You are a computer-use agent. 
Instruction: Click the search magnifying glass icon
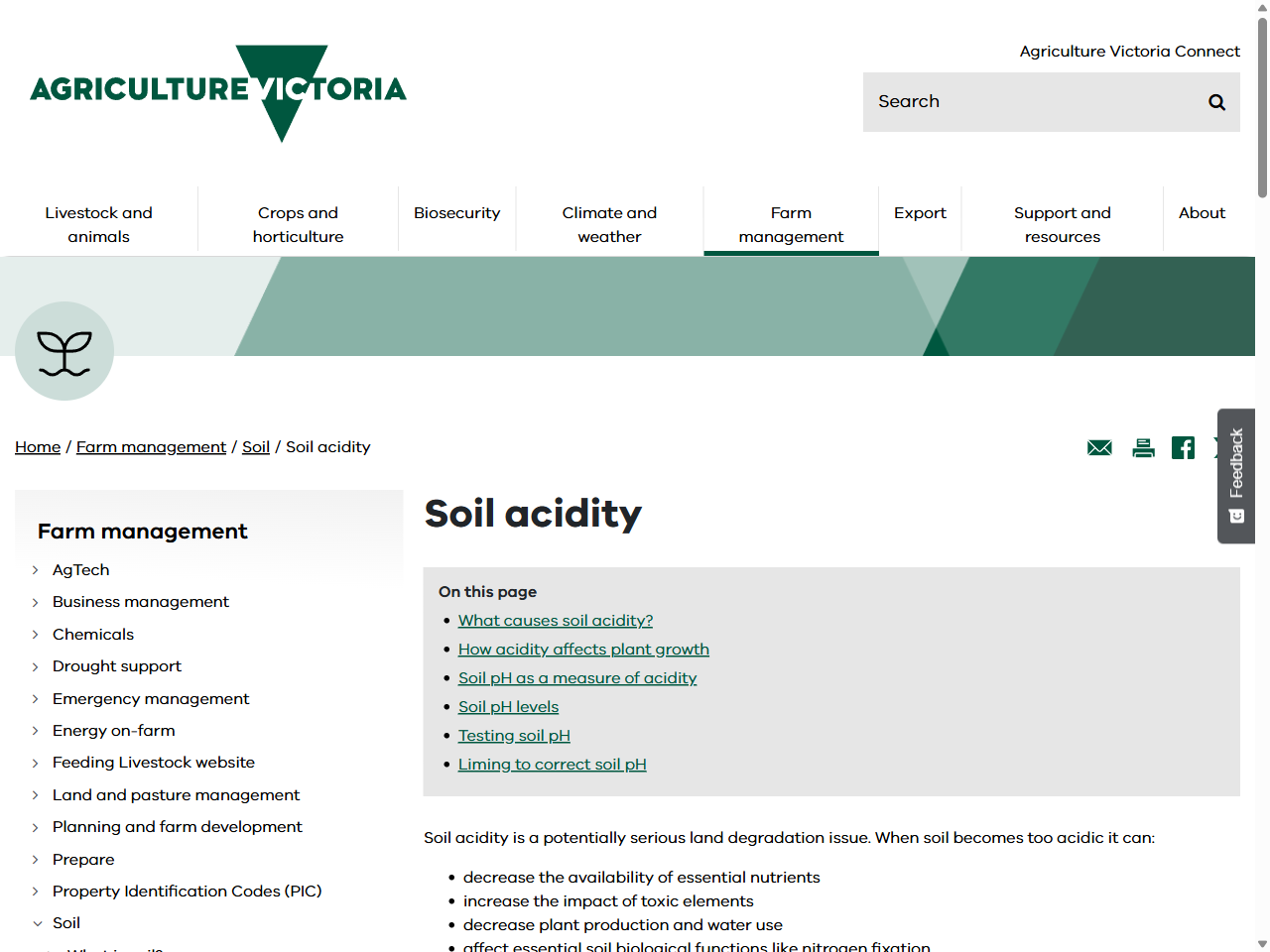point(1216,101)
